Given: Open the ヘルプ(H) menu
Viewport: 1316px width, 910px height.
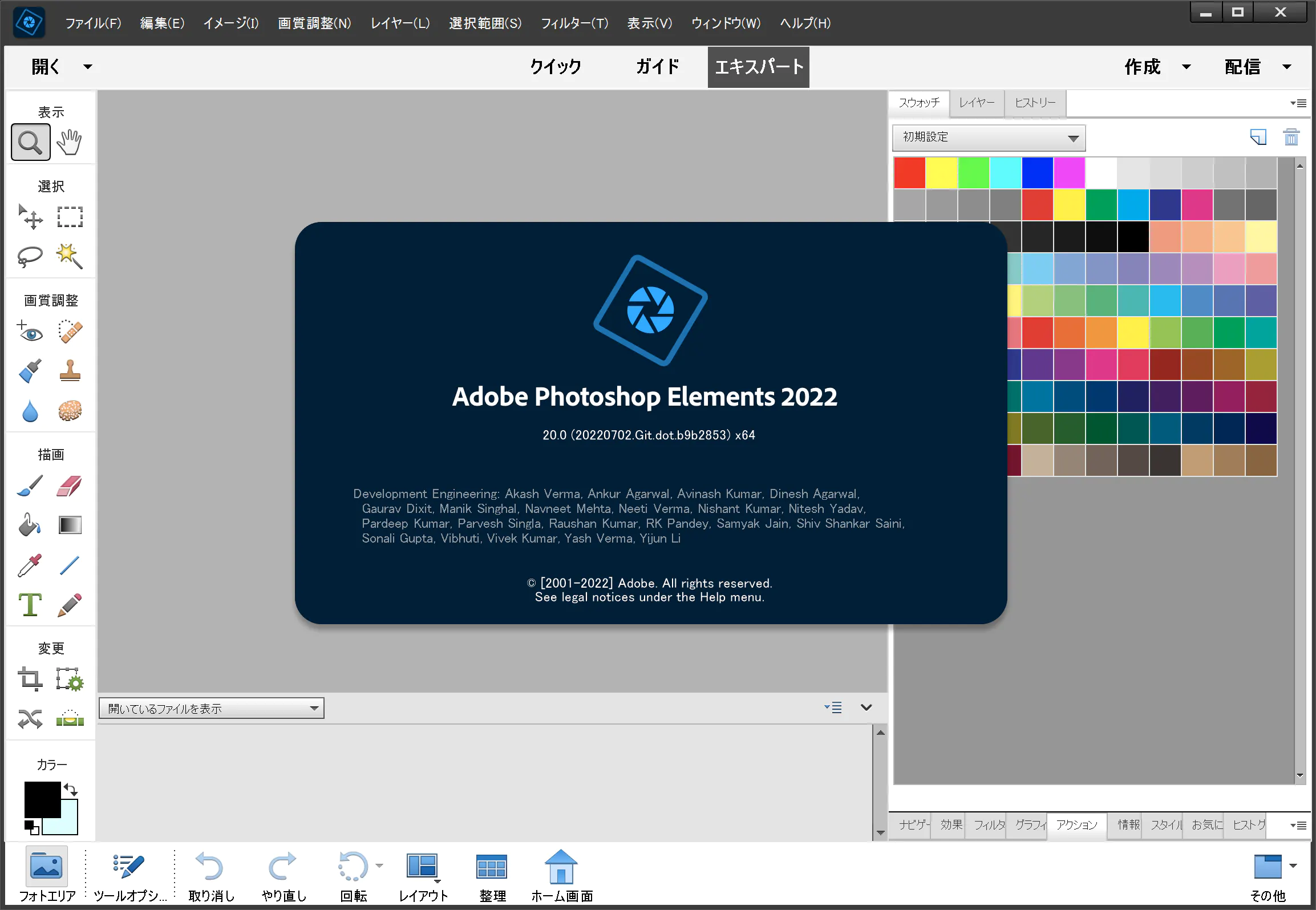Looking at the screenshot, I should click(x=805, y=23).
